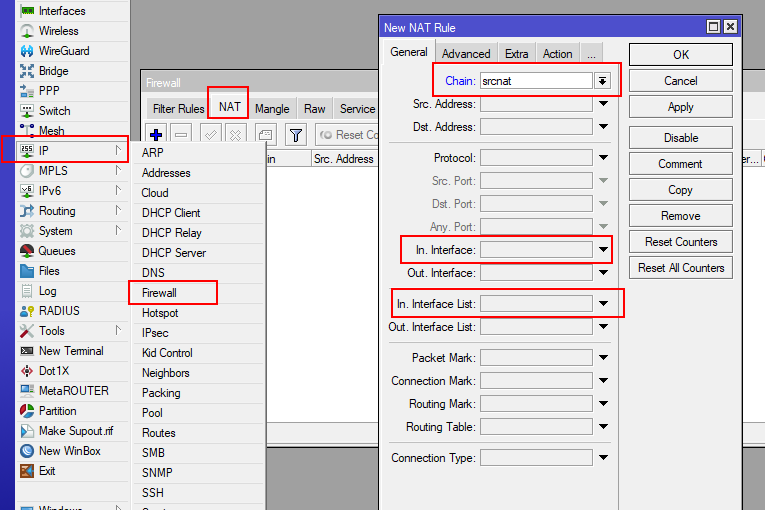Open WireGuard from the sidebar
Image resolution: width=765 pixels, height=510 pixels.
tap(63, 51)
